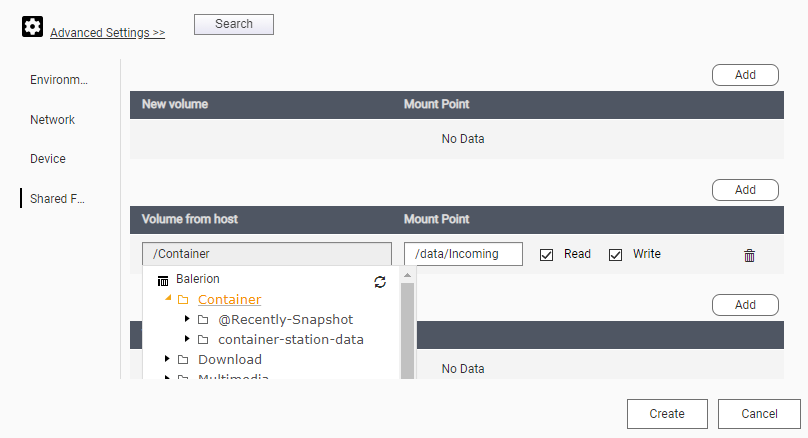Switch to the Network settings tab
Viewport: 808px width, 438px height.
click(52, 120)
